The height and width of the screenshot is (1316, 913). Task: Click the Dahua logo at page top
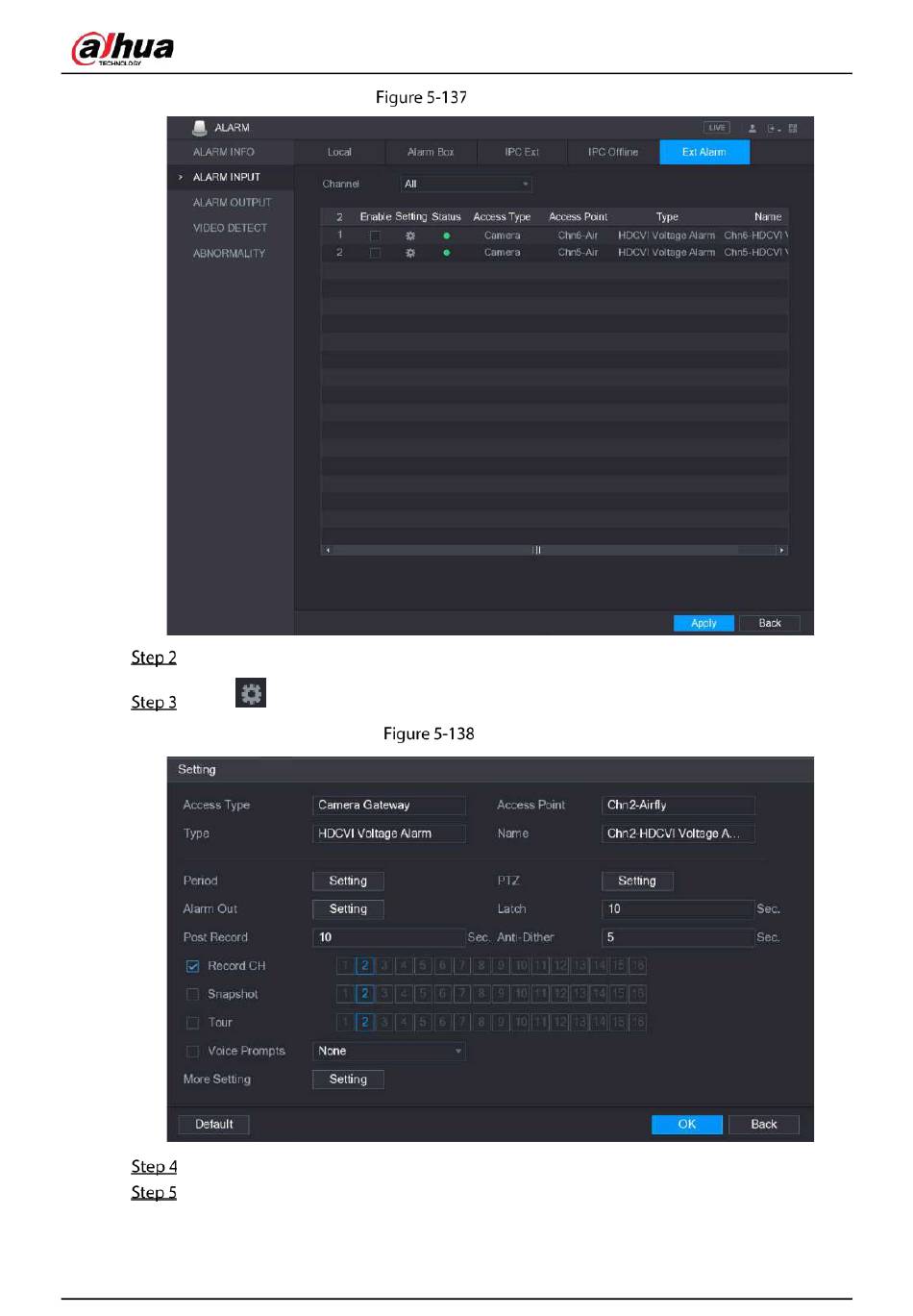point(123,47)
